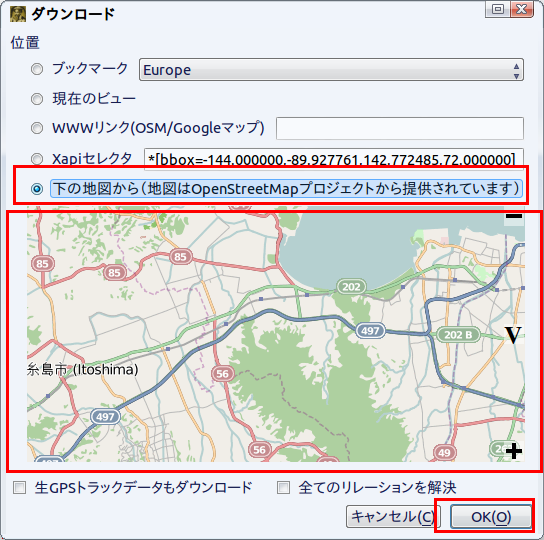
Task: Enable 生GPSトラックデータもダウンロード checkbox
Action: (19, 487)
